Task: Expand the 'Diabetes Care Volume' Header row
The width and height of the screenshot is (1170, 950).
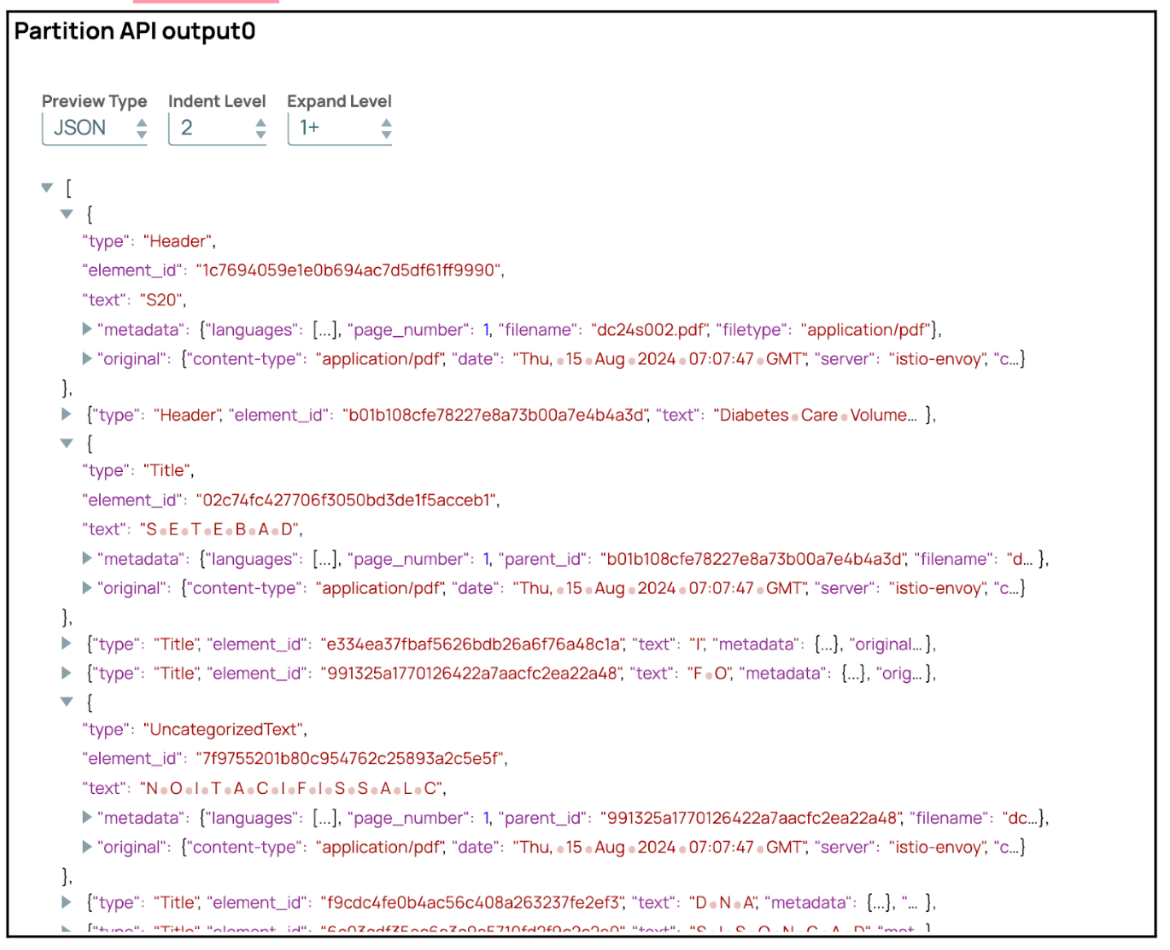Action: point(66,415)
